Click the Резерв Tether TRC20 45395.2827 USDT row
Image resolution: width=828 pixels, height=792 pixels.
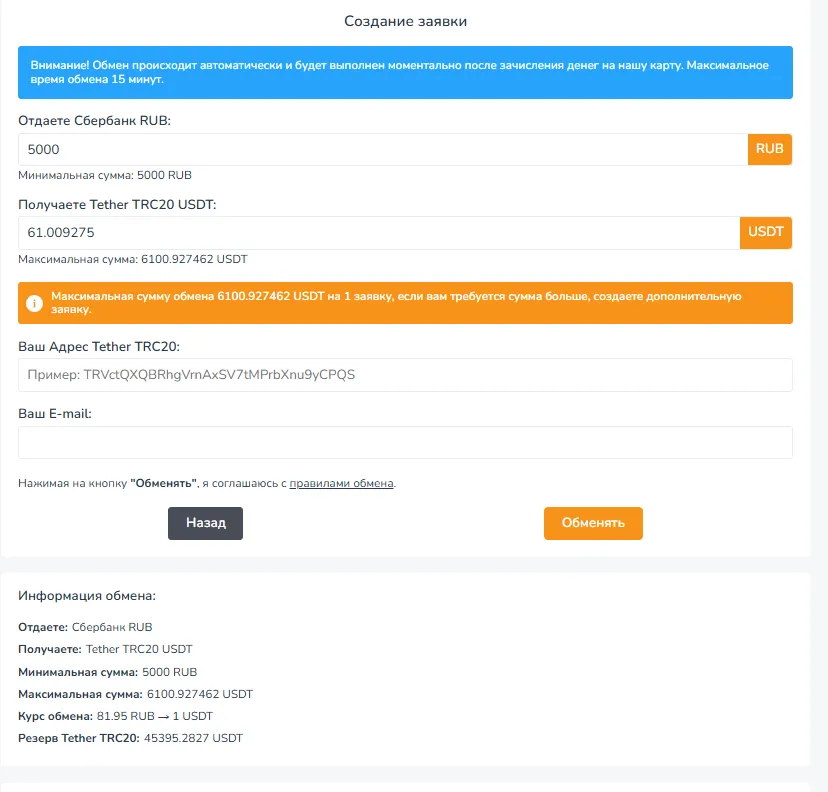point(130,738)
